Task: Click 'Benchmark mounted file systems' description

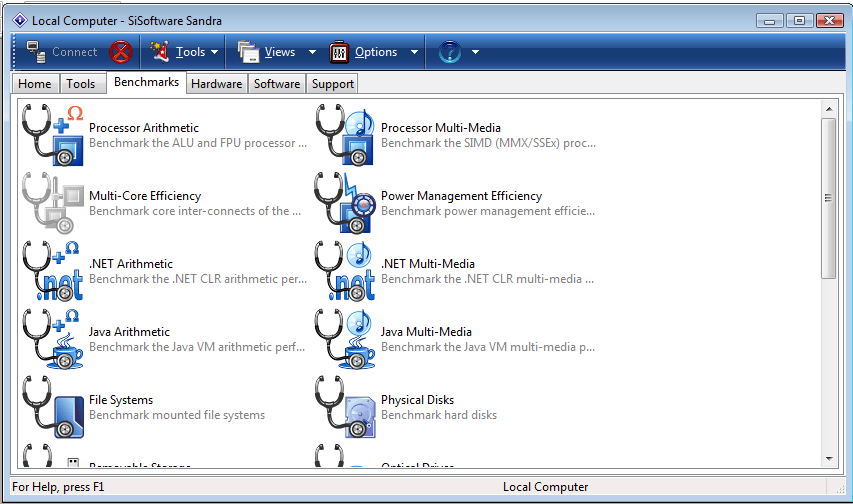Action: (x=177, y=415)
